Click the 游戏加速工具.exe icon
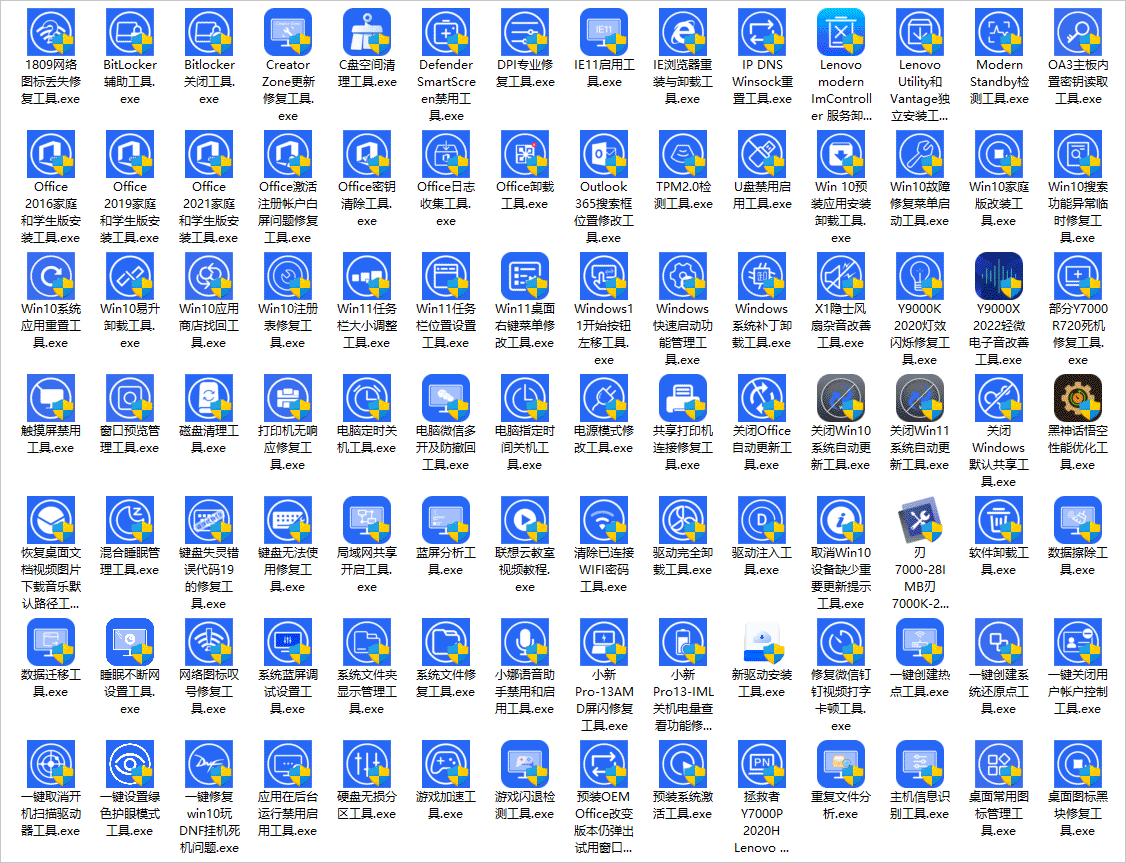Image resolution: width=1126 pixels, height=863 pixels. coord(446,765)
